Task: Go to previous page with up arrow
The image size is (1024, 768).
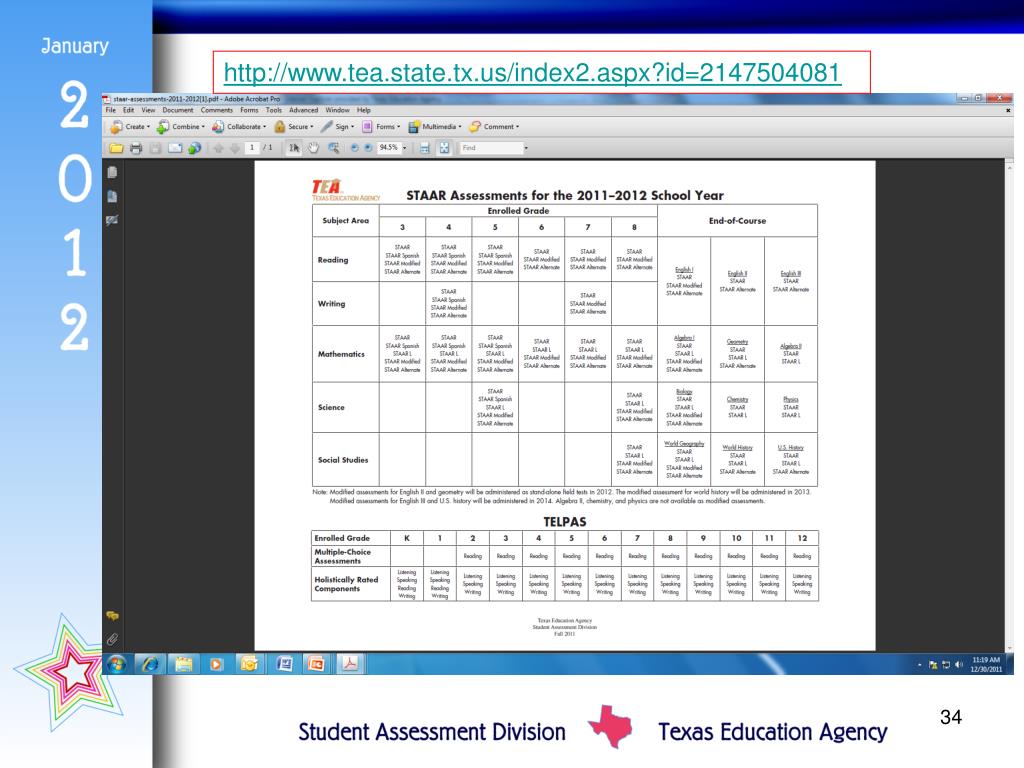Action: (218, 148)
